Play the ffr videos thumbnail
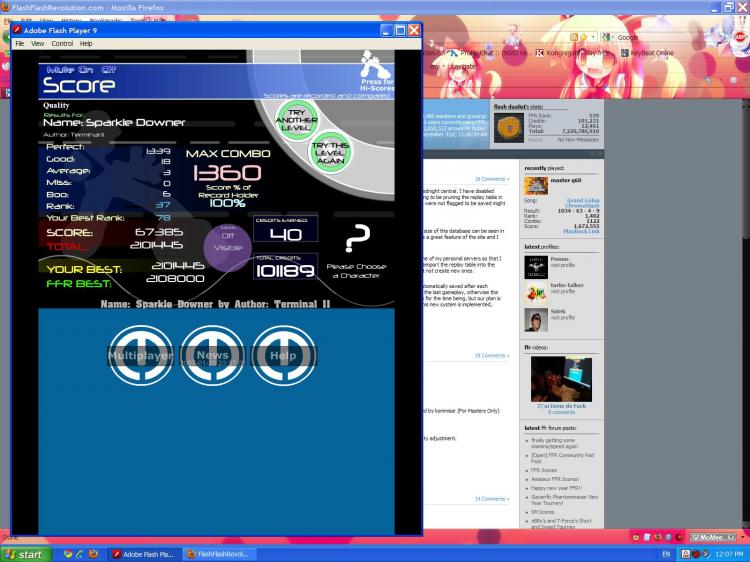This screenshot has height=562, width=750. 562,379
